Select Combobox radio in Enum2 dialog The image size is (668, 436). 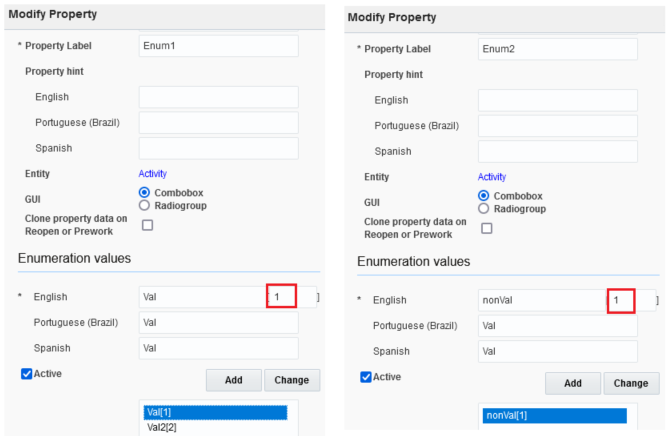click(x=484, y=196)
